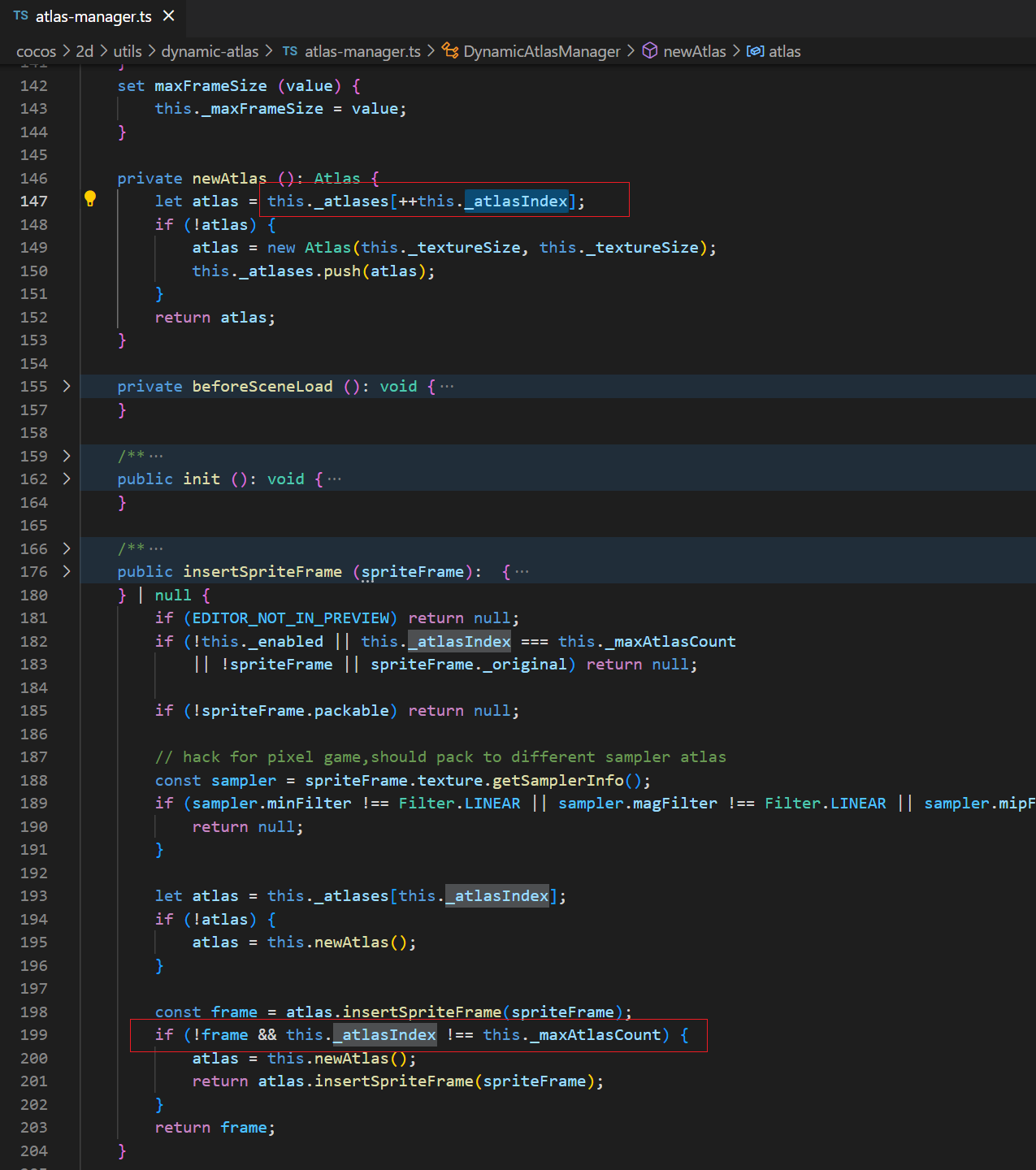
Task: Click 'newAtlas' in the private method declaration
Action: [229, 178]
